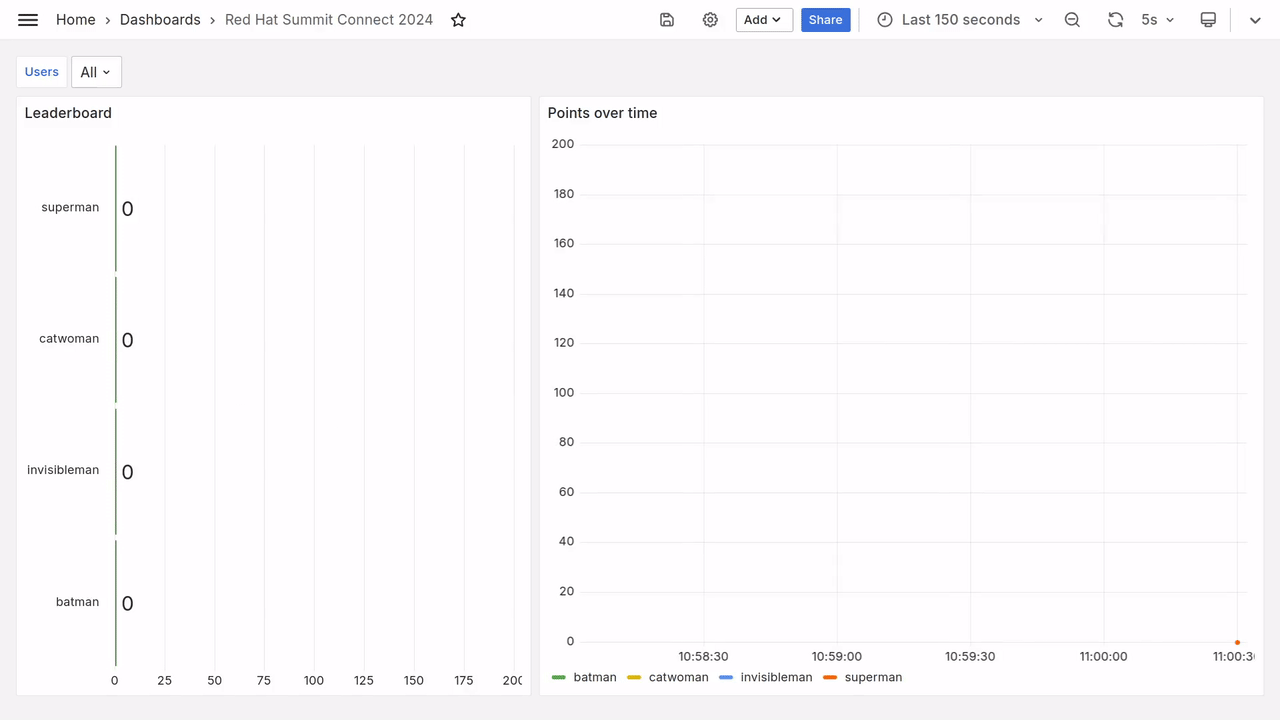Toggle the TV kiosk view mode icon
Screen dimensions: 1280x720
pyautogui.click(x=1208, y=20)
